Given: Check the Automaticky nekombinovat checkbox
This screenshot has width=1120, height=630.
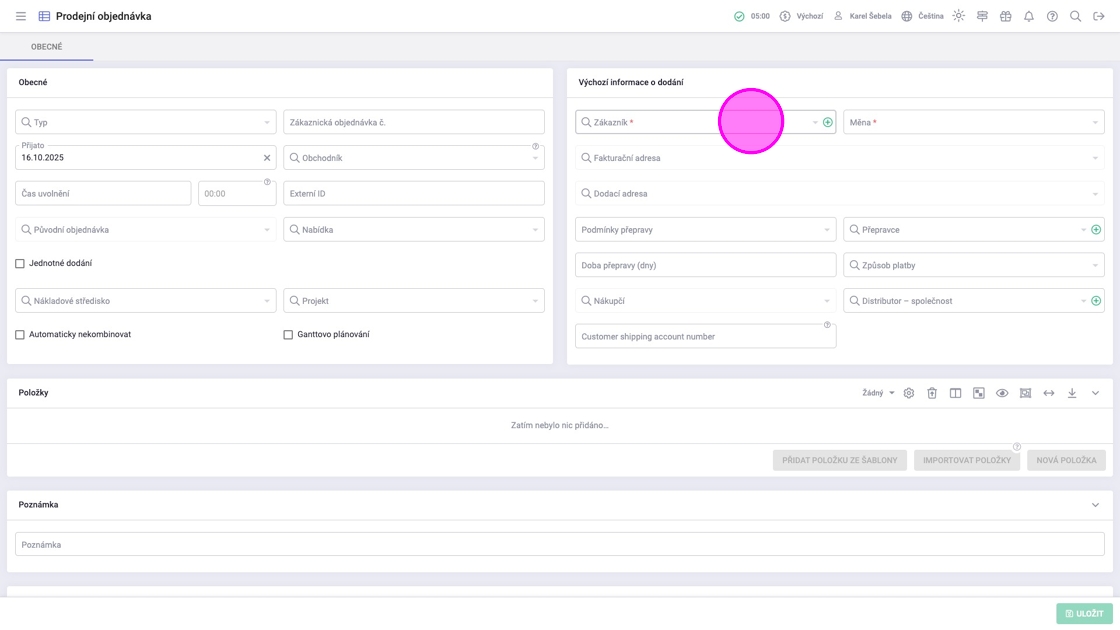Looking at the screenshot, I should coord(20,335).
